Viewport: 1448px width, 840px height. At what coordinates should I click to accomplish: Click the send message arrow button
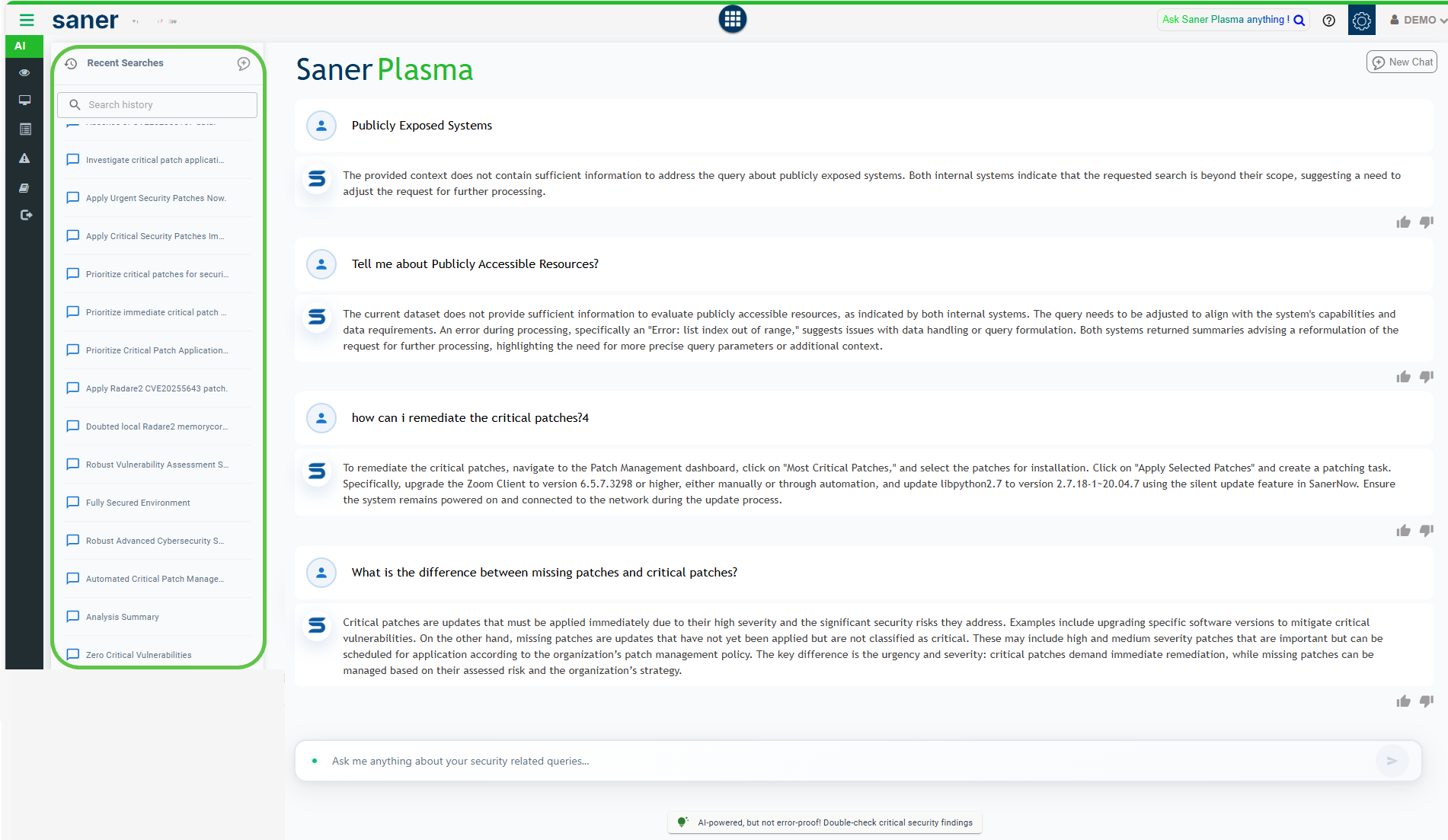click(x=1392, y=761)
